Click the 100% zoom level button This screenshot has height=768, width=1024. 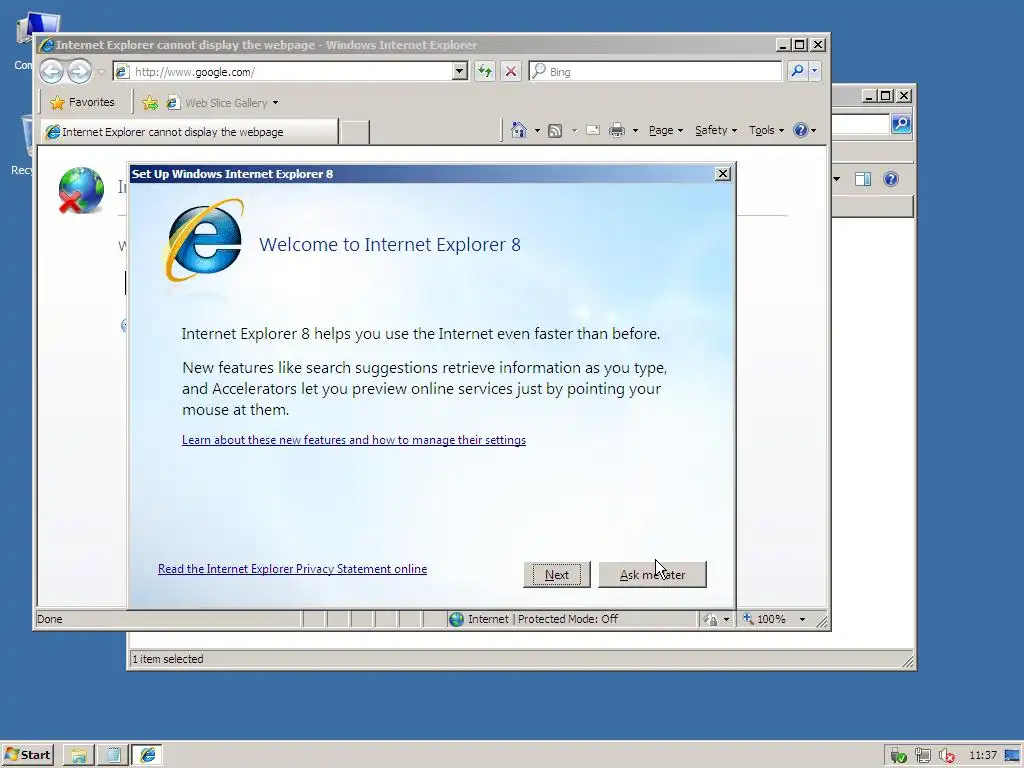[764, 619]
